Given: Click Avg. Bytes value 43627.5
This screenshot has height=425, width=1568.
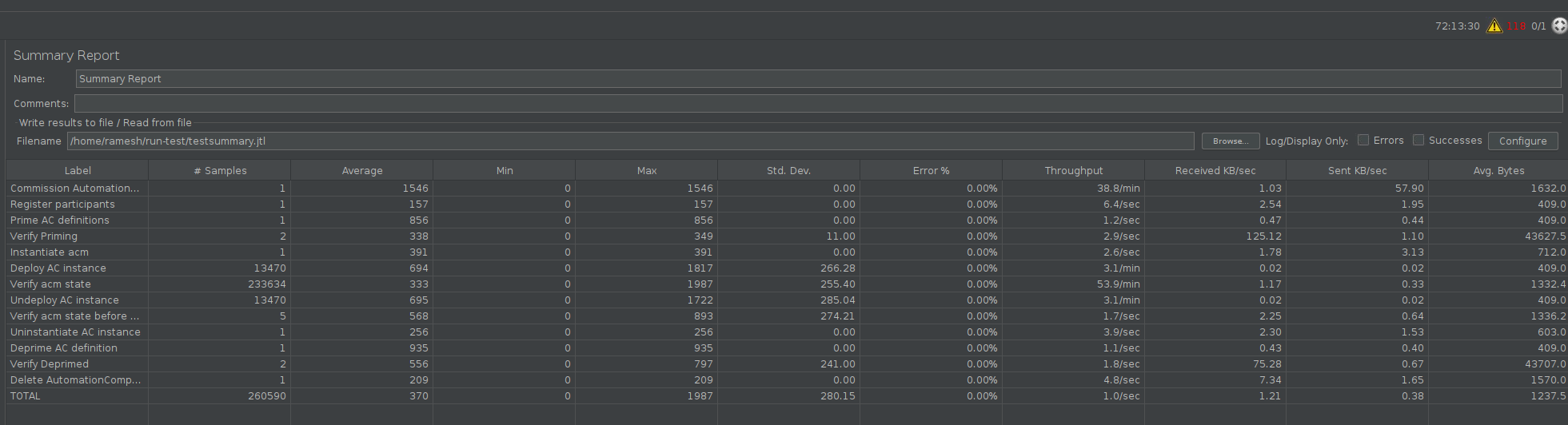Looking at the screenshot, I should pos(1545,236).
